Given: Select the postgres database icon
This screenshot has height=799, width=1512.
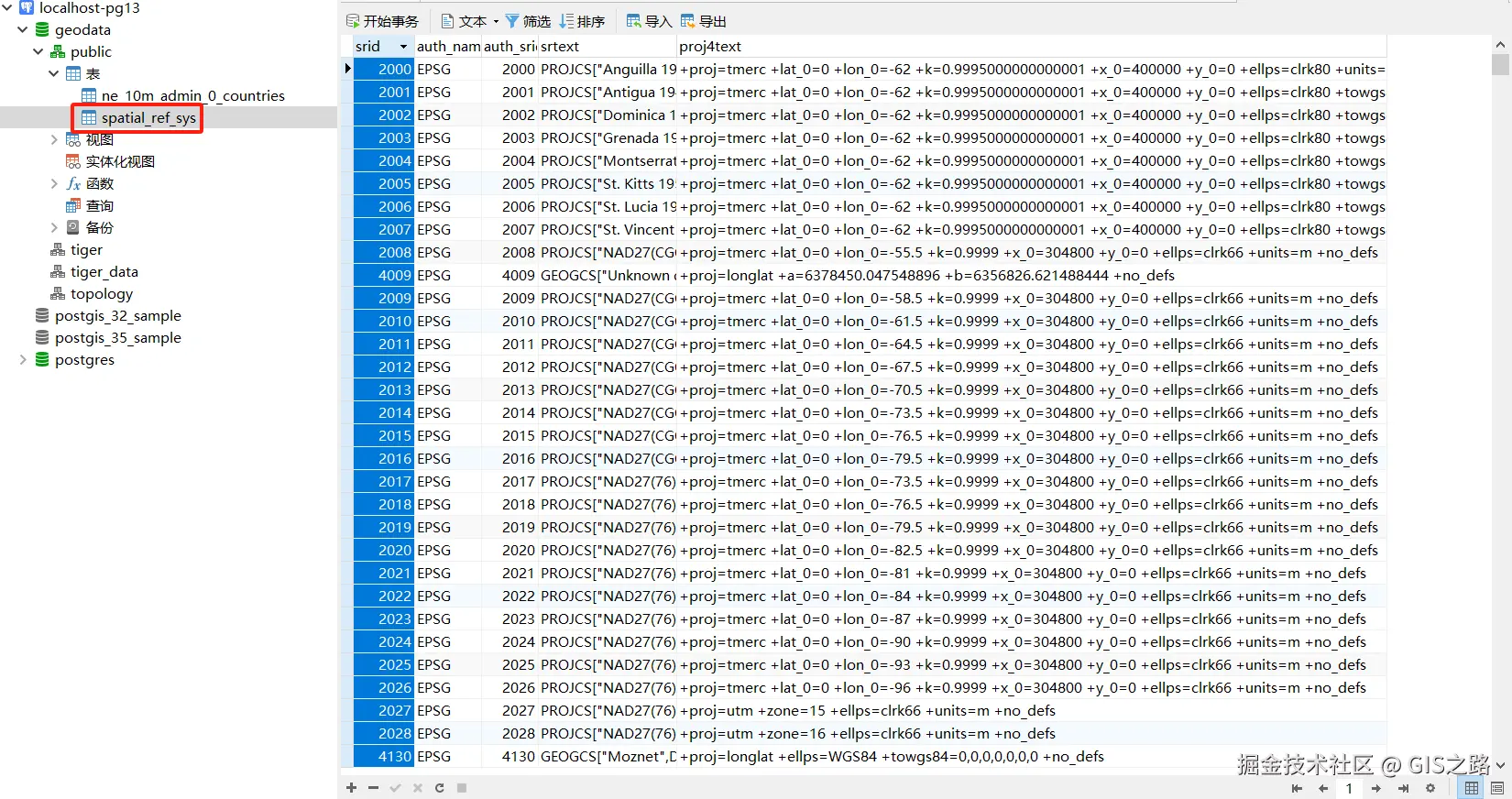Looking at the screenshot, I should (x=42, y=359).
